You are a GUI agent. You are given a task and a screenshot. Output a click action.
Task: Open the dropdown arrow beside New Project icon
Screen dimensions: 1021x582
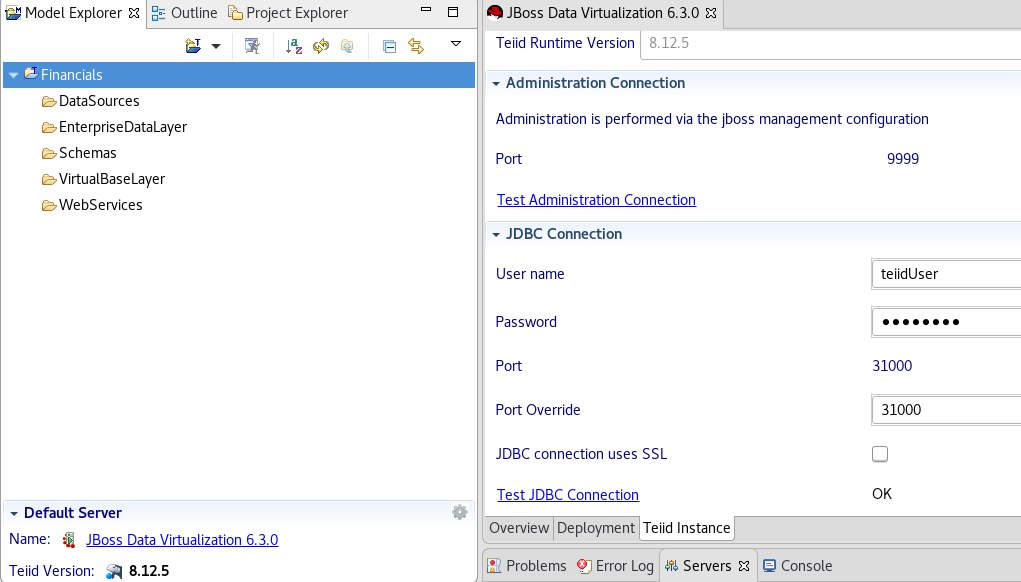tap(215, 46)
